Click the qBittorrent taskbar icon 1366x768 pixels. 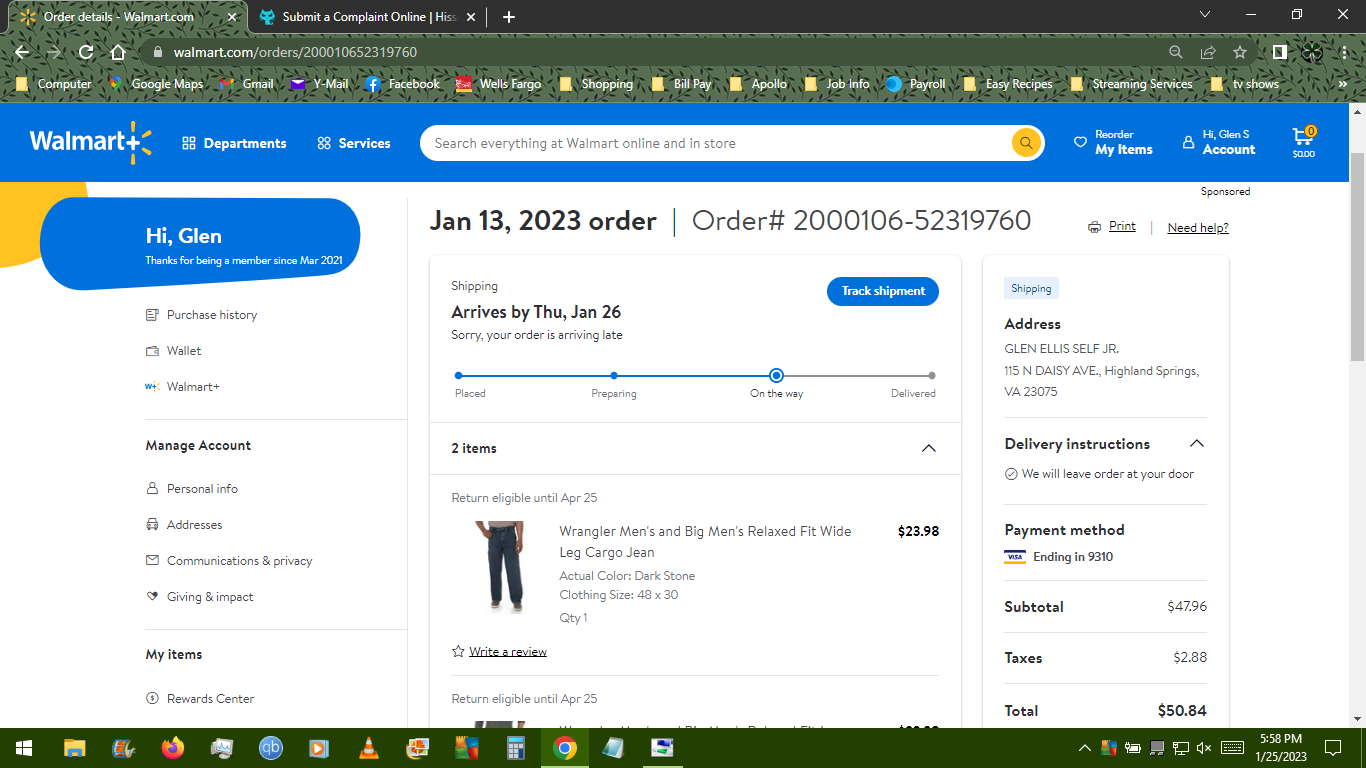270,748
